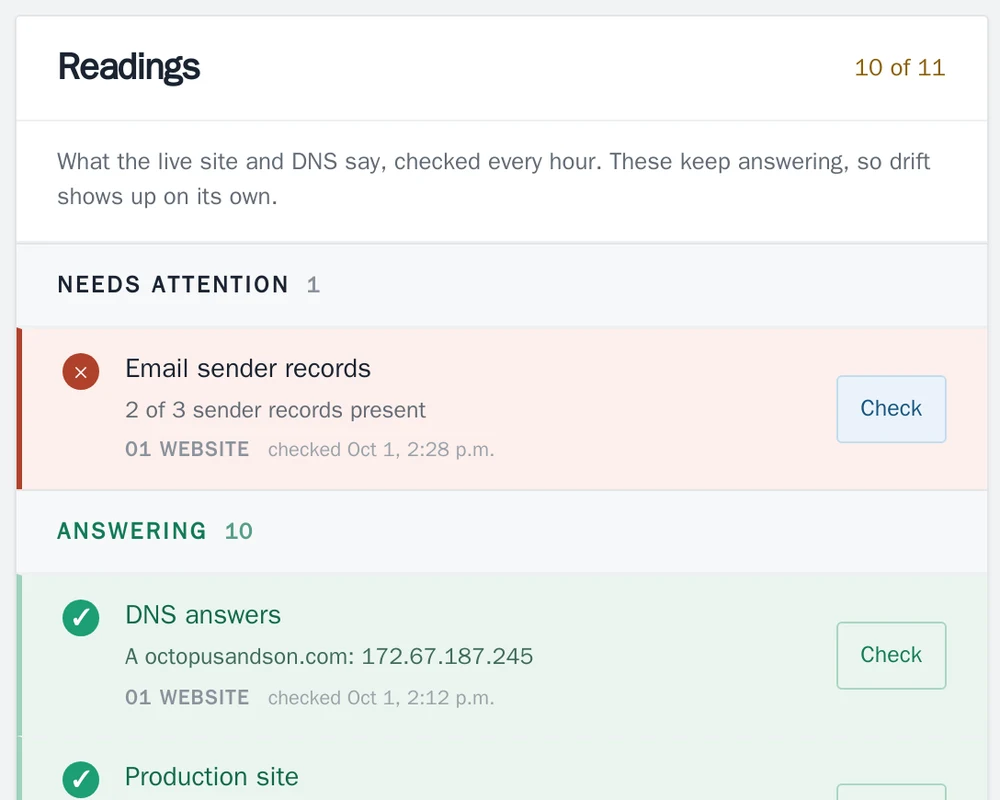The width and height of the screenshot is (1000, 800).
Task: Click '01 WEBSITE' tag under DNS answers
Action: [x=187, y=698]
